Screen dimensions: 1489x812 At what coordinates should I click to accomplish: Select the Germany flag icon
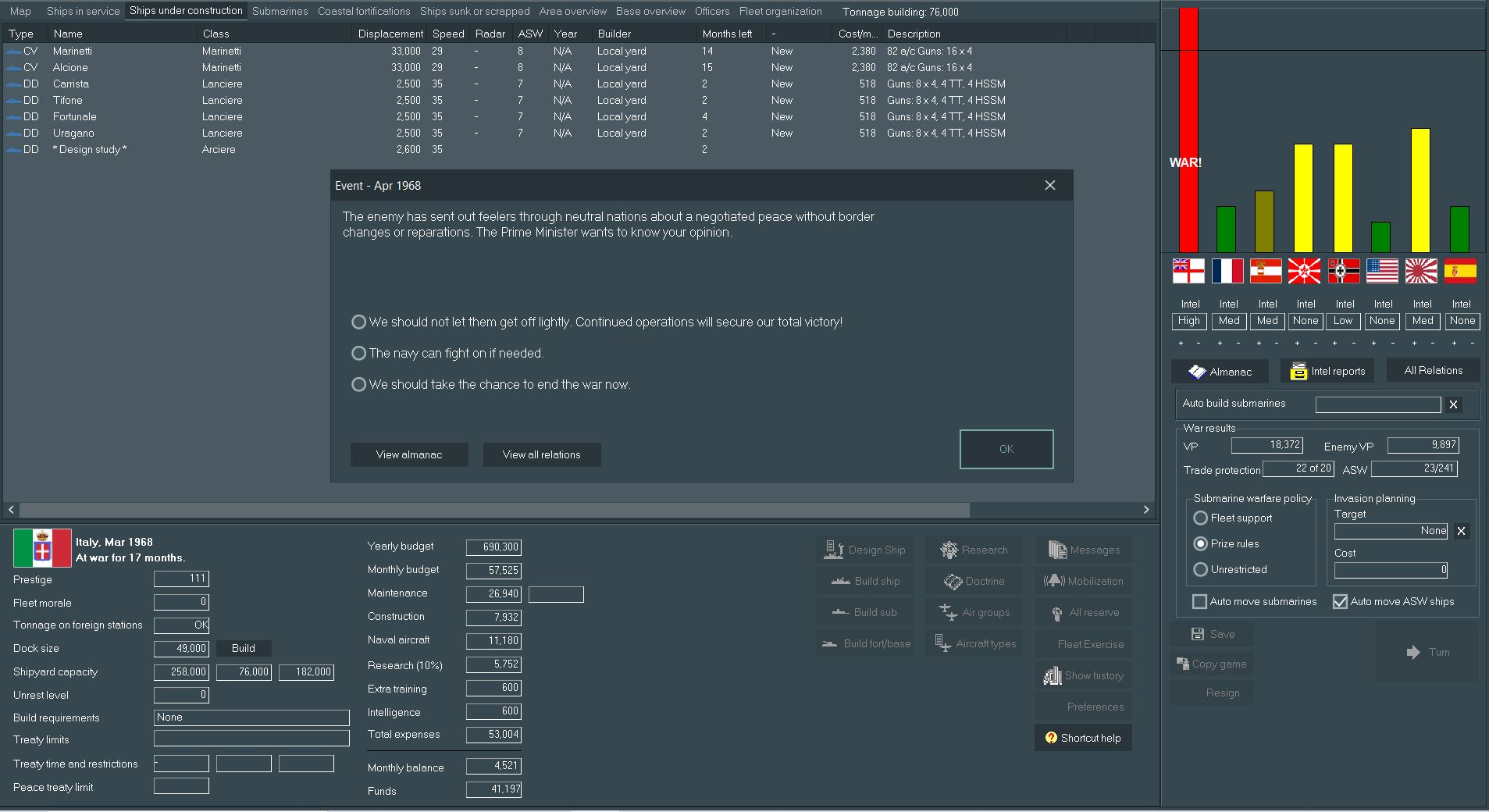[x=1344, y=271]
